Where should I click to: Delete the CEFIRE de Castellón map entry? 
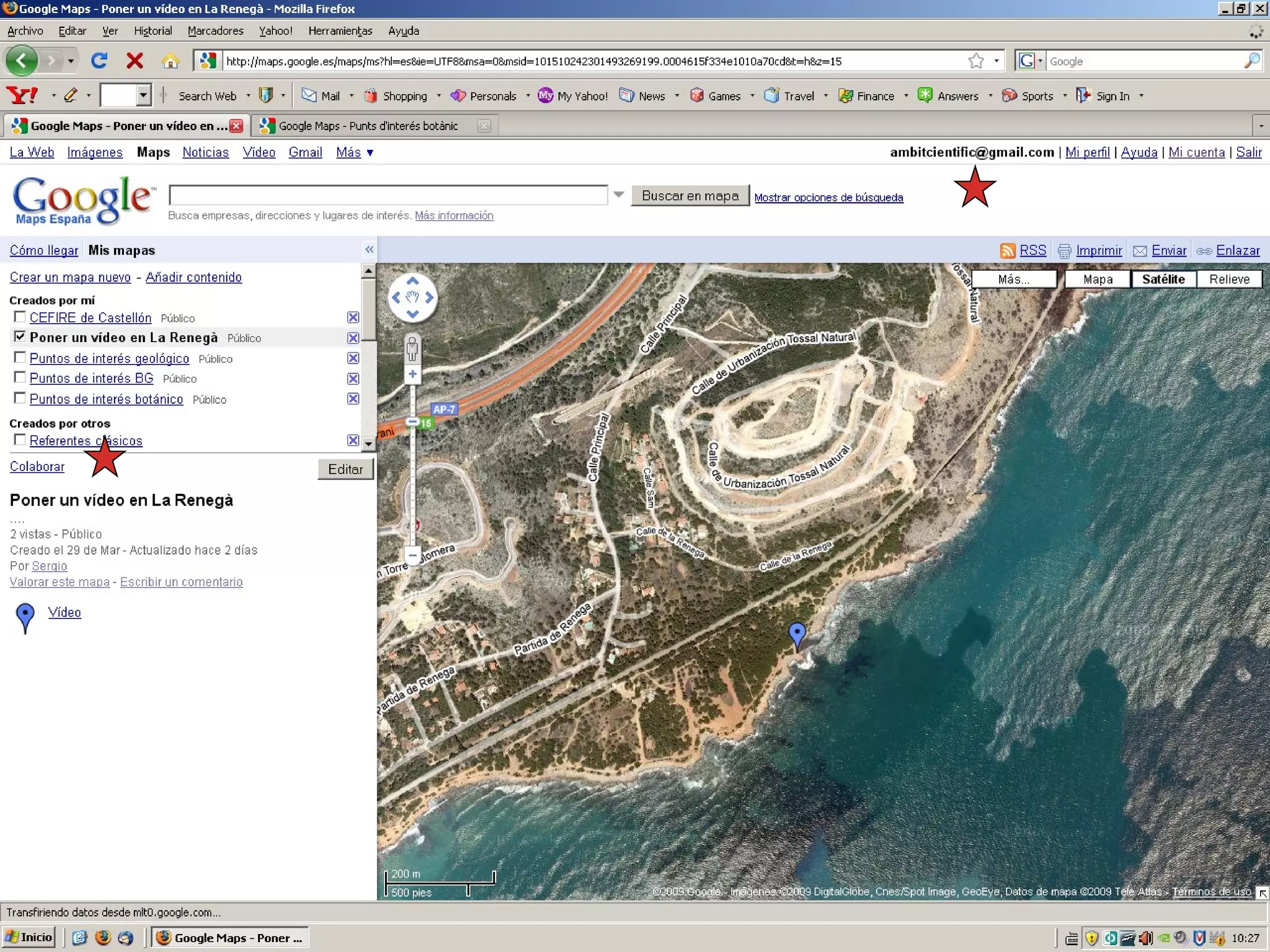coord(353,317)
